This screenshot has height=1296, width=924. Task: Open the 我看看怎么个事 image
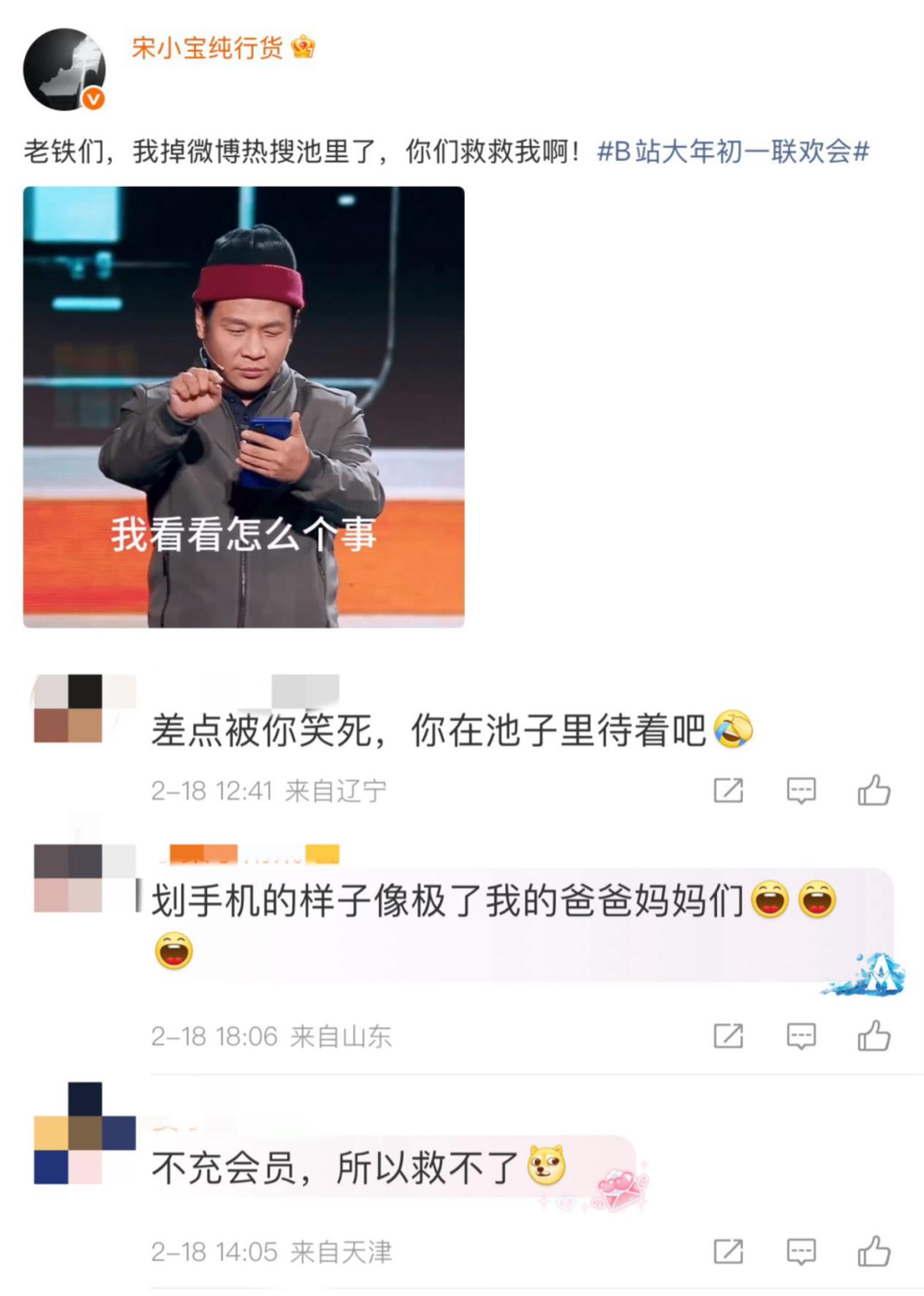[x=244, y=407]
